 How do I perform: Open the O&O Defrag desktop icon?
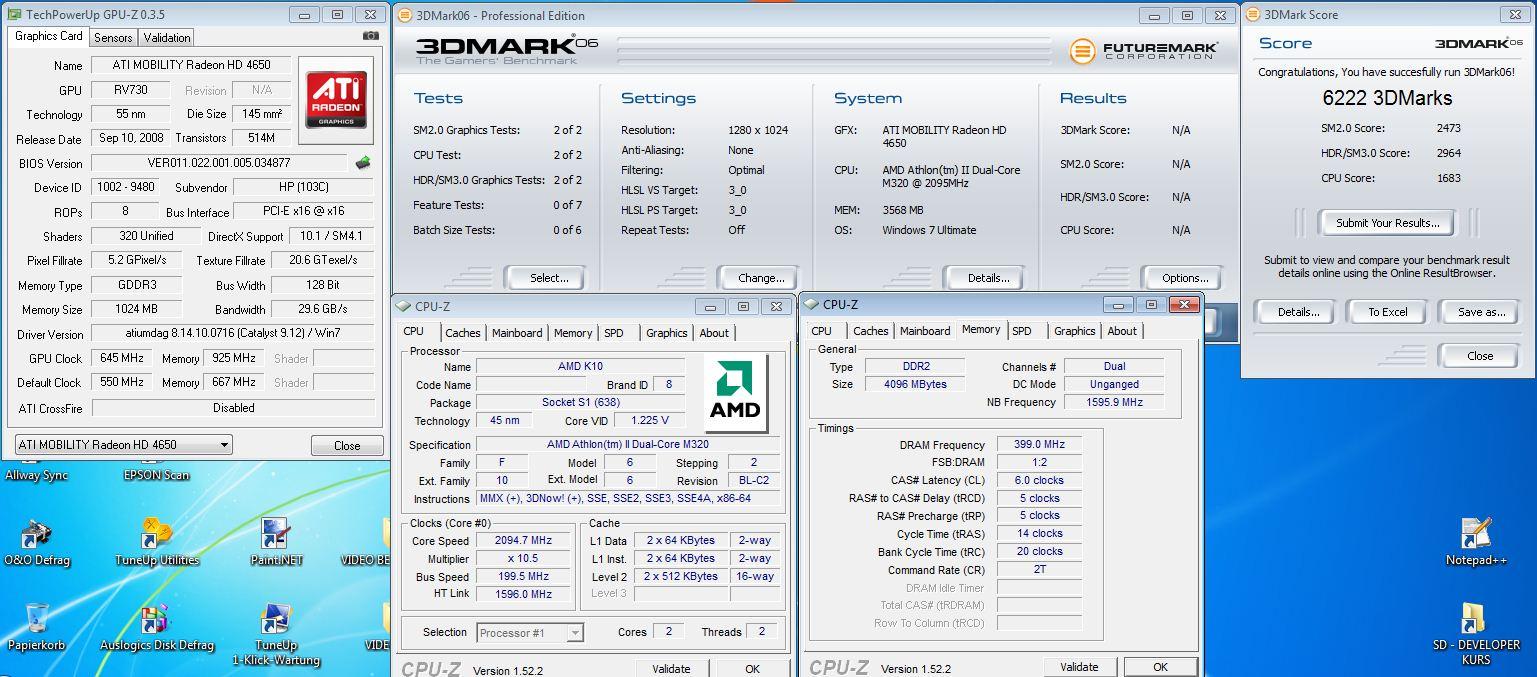37,541
